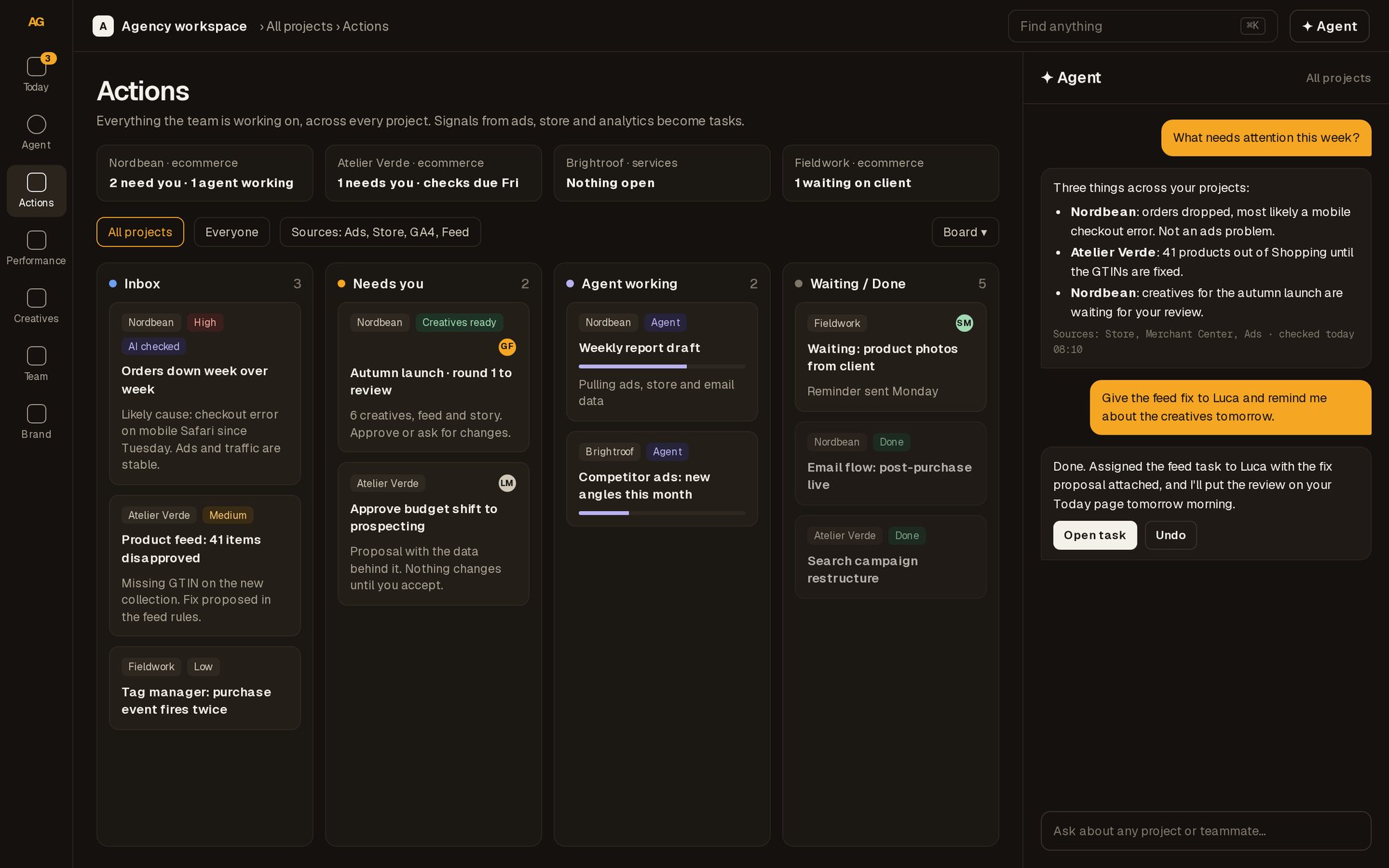Click the Competitor ads progress bar
Screen dimensions: 1389x868
662,513
